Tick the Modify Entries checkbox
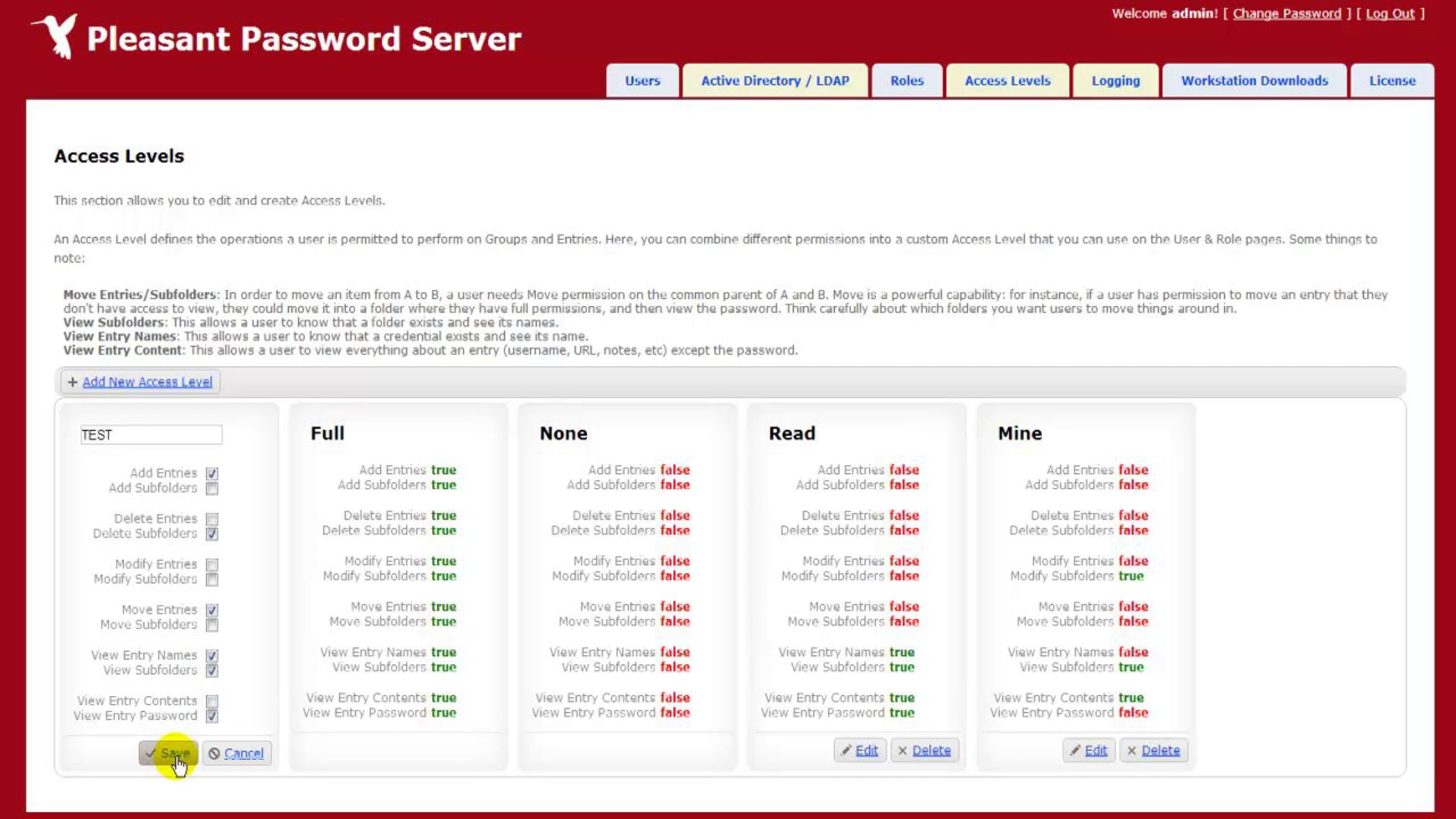Screen dimensions: 1456x819 pyautogui.click(x=212, y=564)
